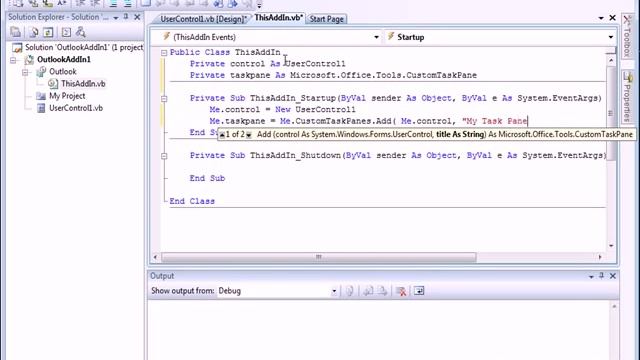Click Find Message in Code icon
This screenshot has width=640, height=360.
point(349,291)
